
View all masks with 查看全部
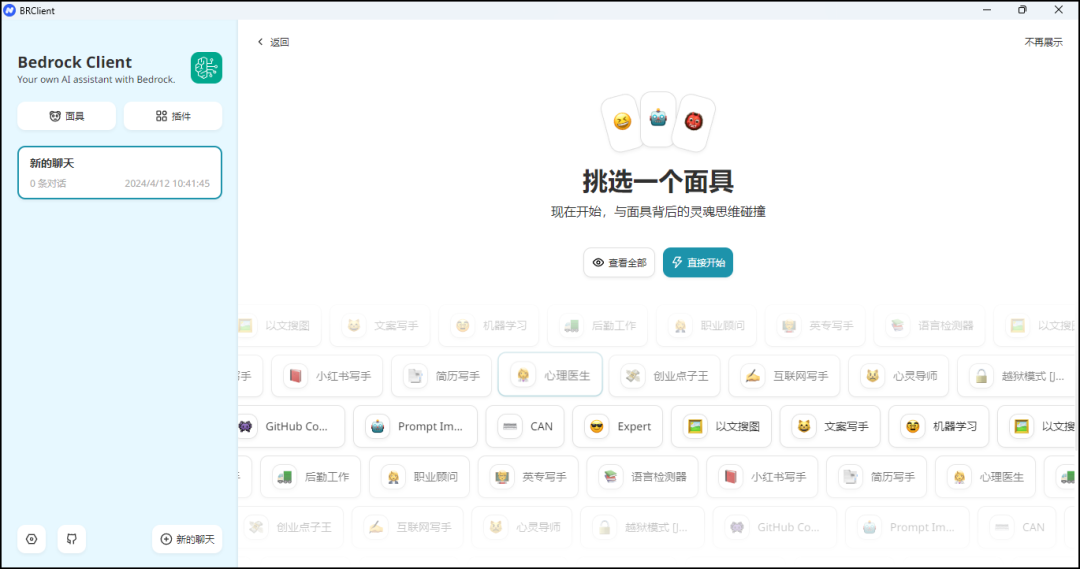[619, 262]
